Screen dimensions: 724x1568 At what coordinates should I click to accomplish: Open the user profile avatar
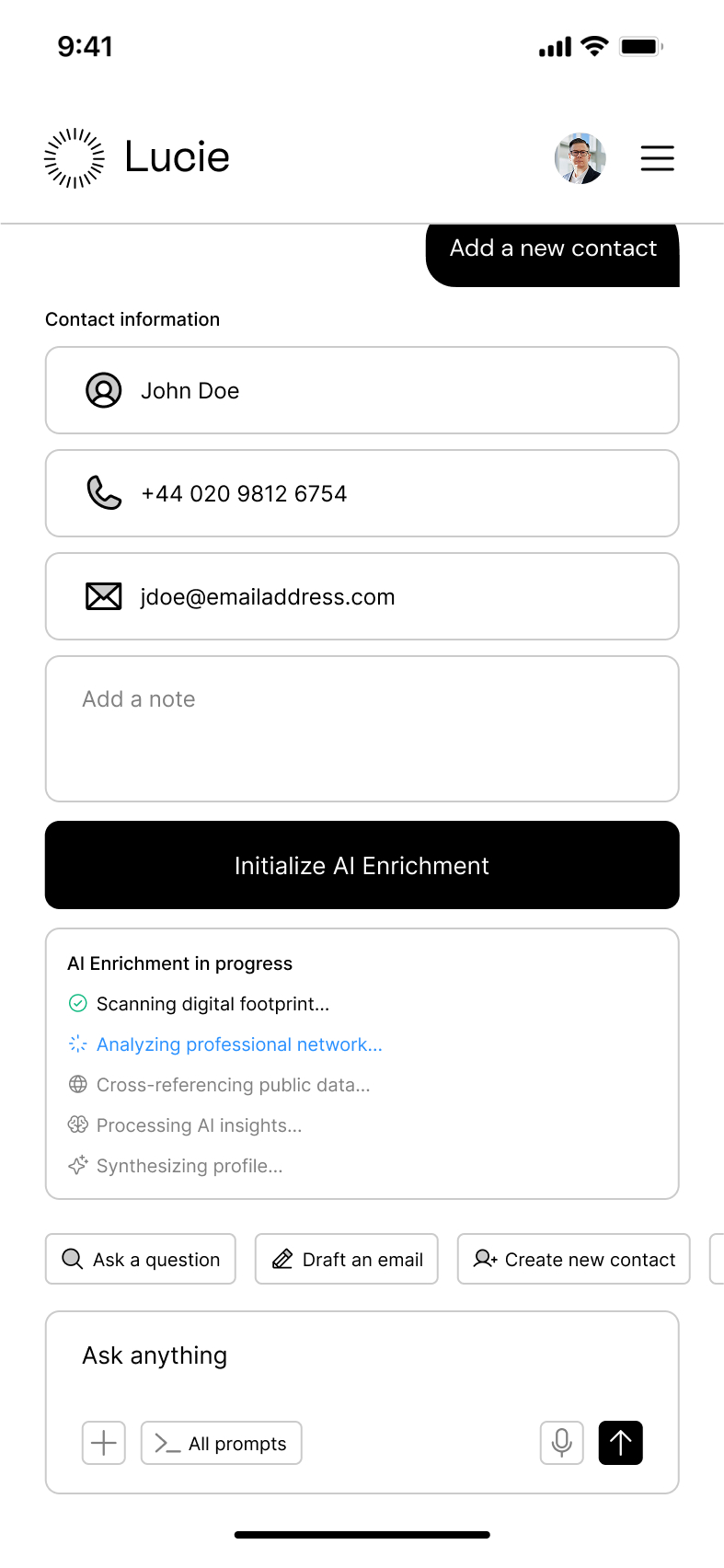coord(580,158)
